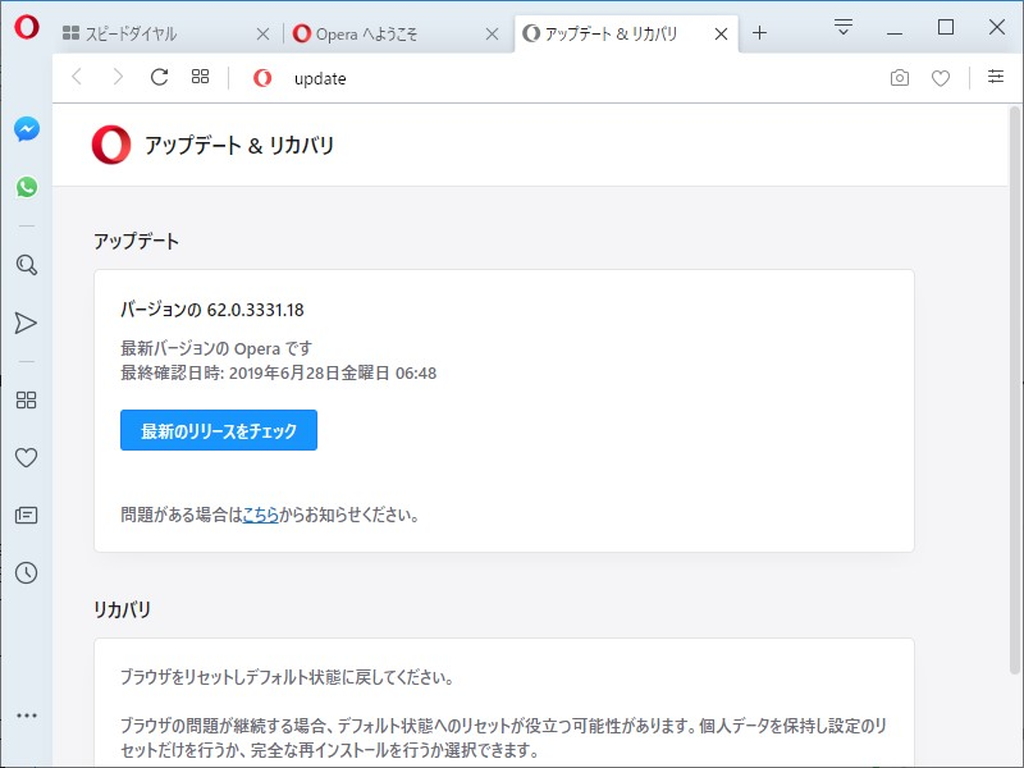The width and height of the screenshot is (1024, 768).
Task: Open WhatsApp in the sidebar
Action: [x=26, y=187]
